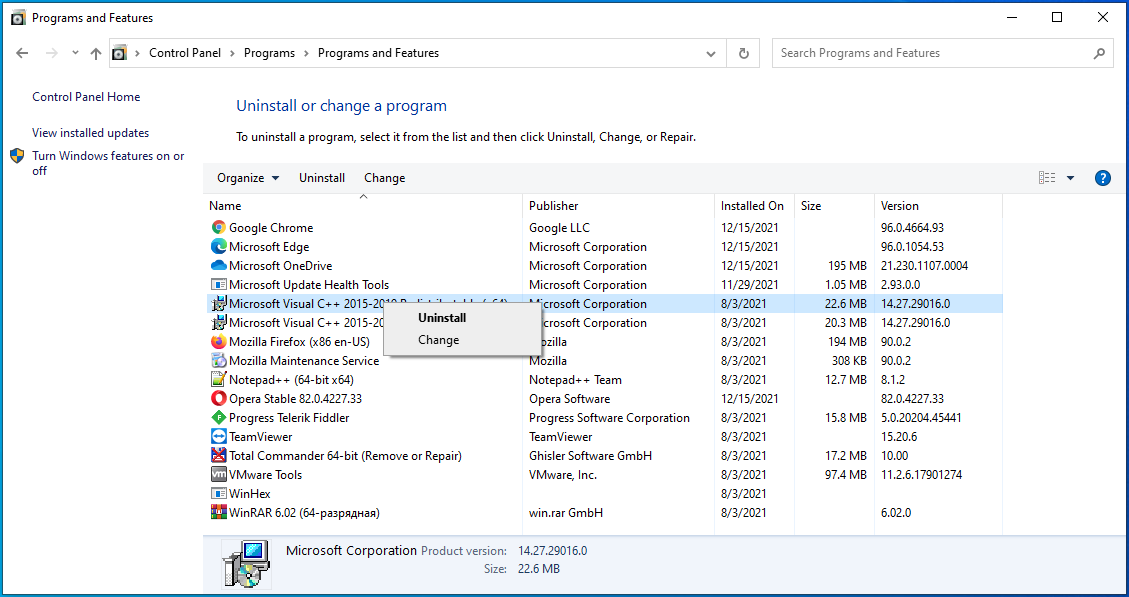Open the Organize dropdown menu
This screenshot has height=597, width=1129.
[x=248, y=178]
